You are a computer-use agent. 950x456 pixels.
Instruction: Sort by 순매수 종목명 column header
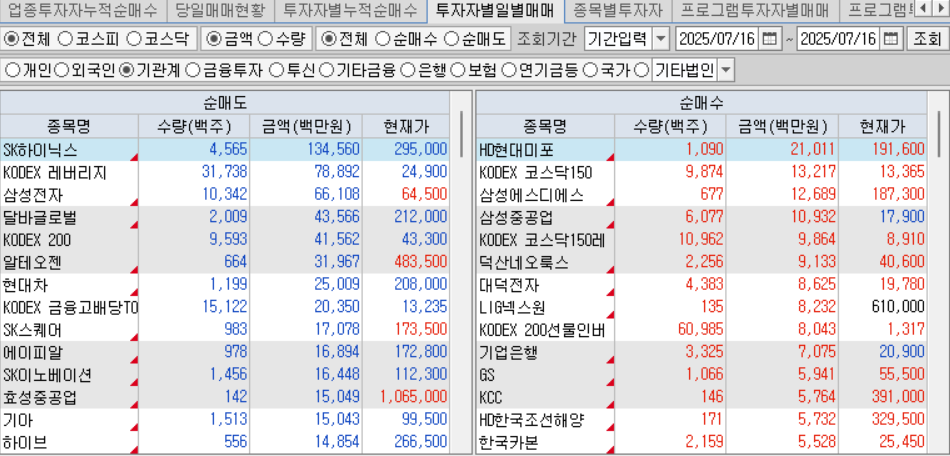(x=545, y=127)
